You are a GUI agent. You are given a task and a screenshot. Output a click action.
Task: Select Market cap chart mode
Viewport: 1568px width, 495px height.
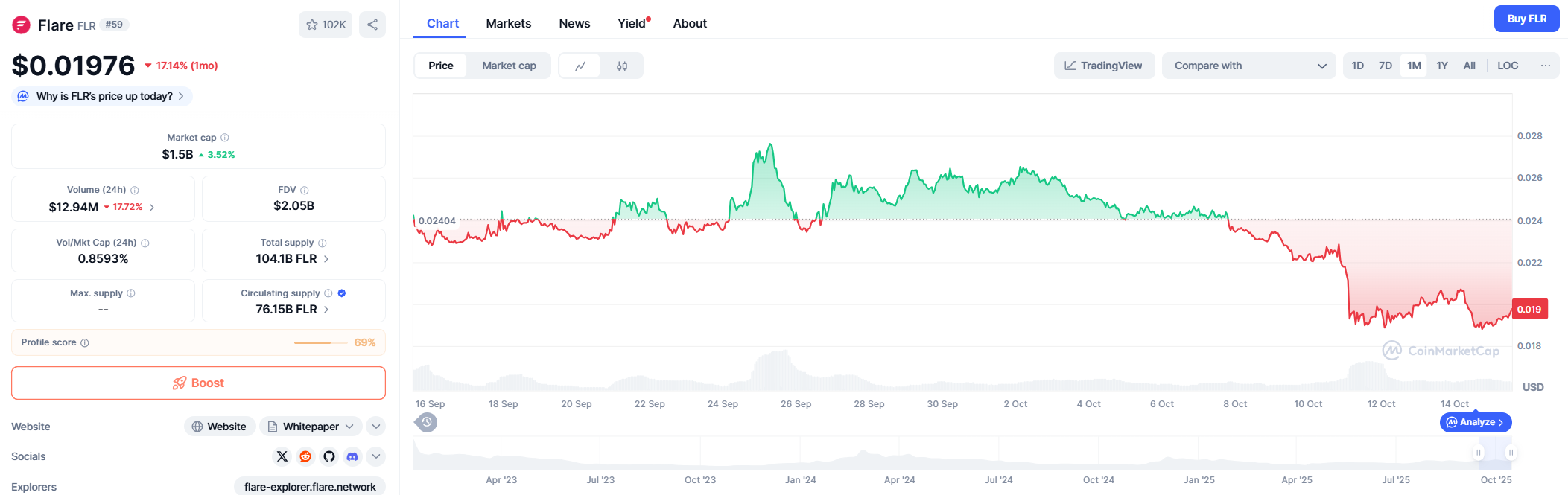(x=509, y=66)
